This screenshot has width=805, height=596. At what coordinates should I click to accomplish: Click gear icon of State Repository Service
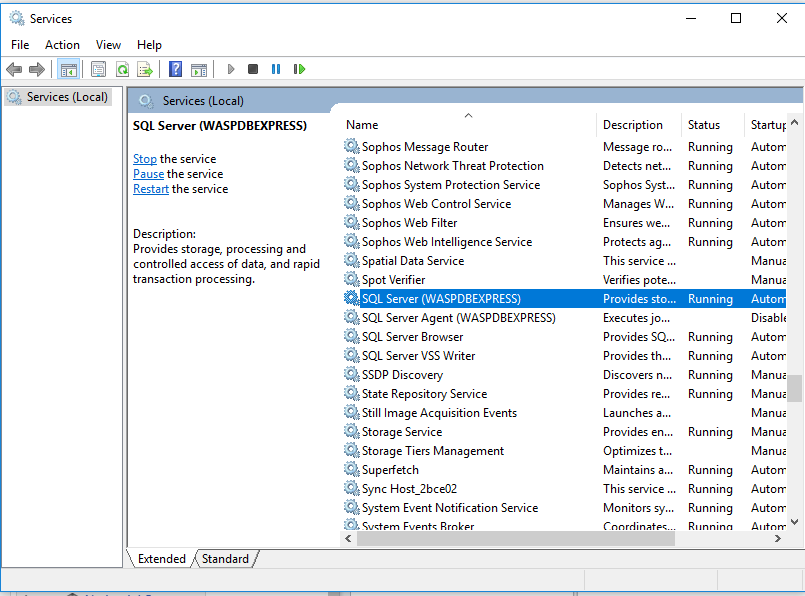point(352,393)
